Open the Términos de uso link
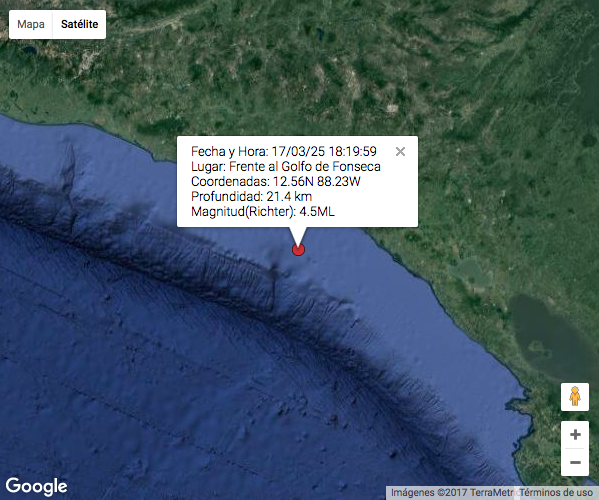Screen dimensions: 599x500 coord(556,493)
